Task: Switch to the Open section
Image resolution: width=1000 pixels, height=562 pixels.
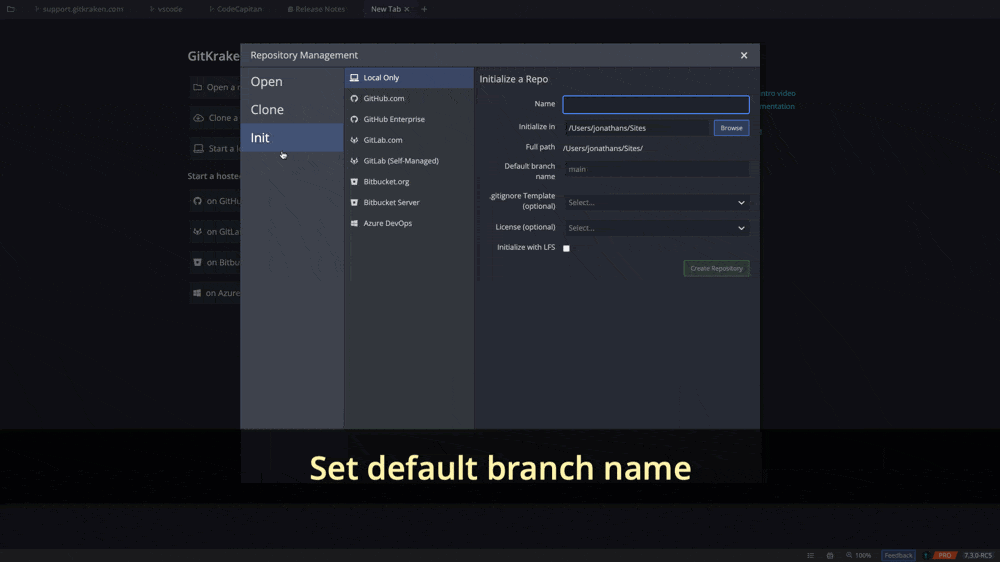Action: pos(291,82)
